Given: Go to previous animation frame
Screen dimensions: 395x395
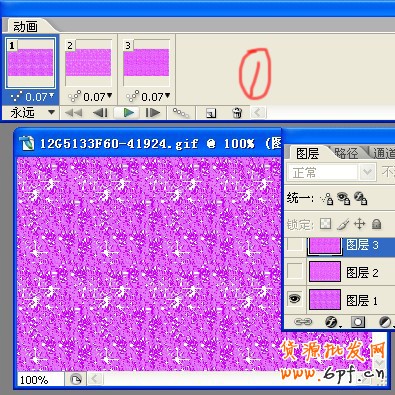Looking at the screenshot, I should (x=100, y=113).
